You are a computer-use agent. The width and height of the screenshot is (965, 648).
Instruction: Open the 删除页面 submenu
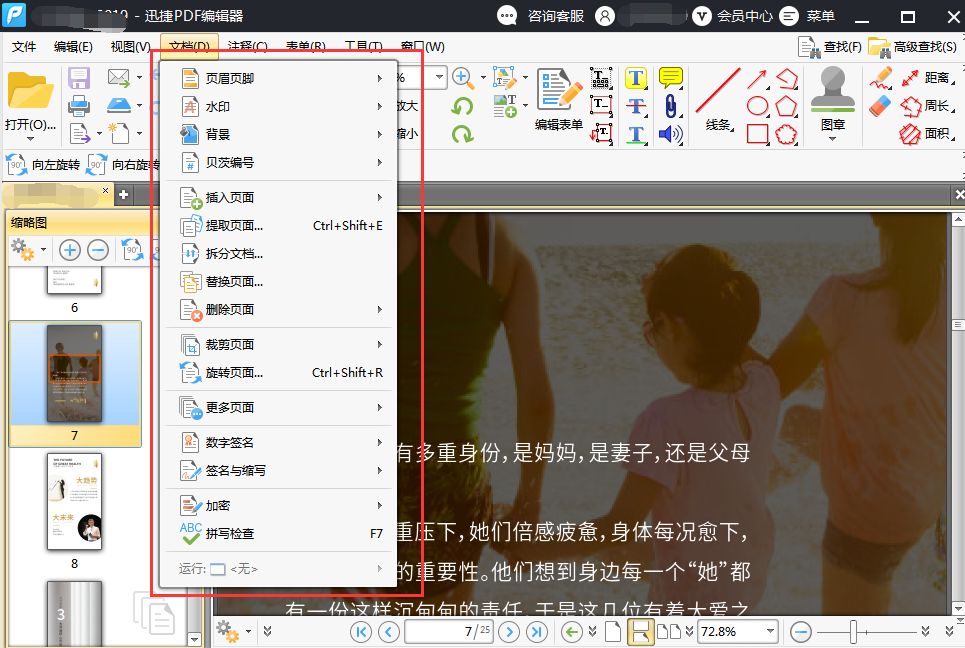[279, 310]
